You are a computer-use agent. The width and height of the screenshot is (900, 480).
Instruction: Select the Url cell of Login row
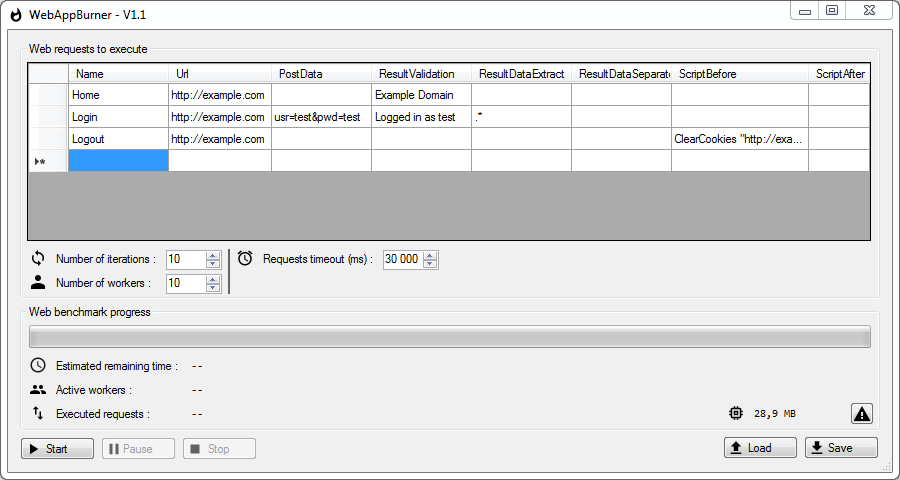tap(220, 117)
